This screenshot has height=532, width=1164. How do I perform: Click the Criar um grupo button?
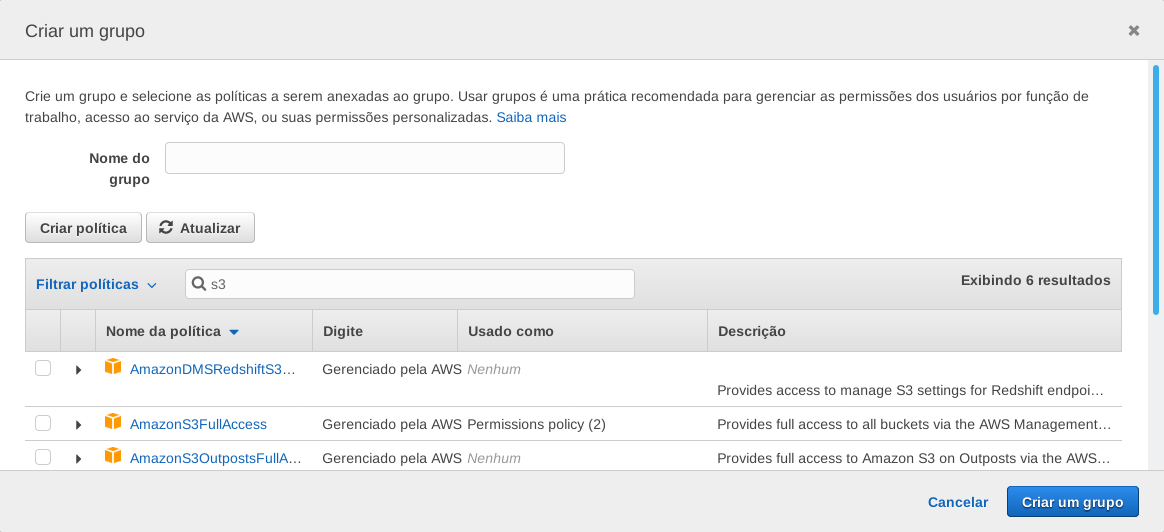pos(1073,502)
